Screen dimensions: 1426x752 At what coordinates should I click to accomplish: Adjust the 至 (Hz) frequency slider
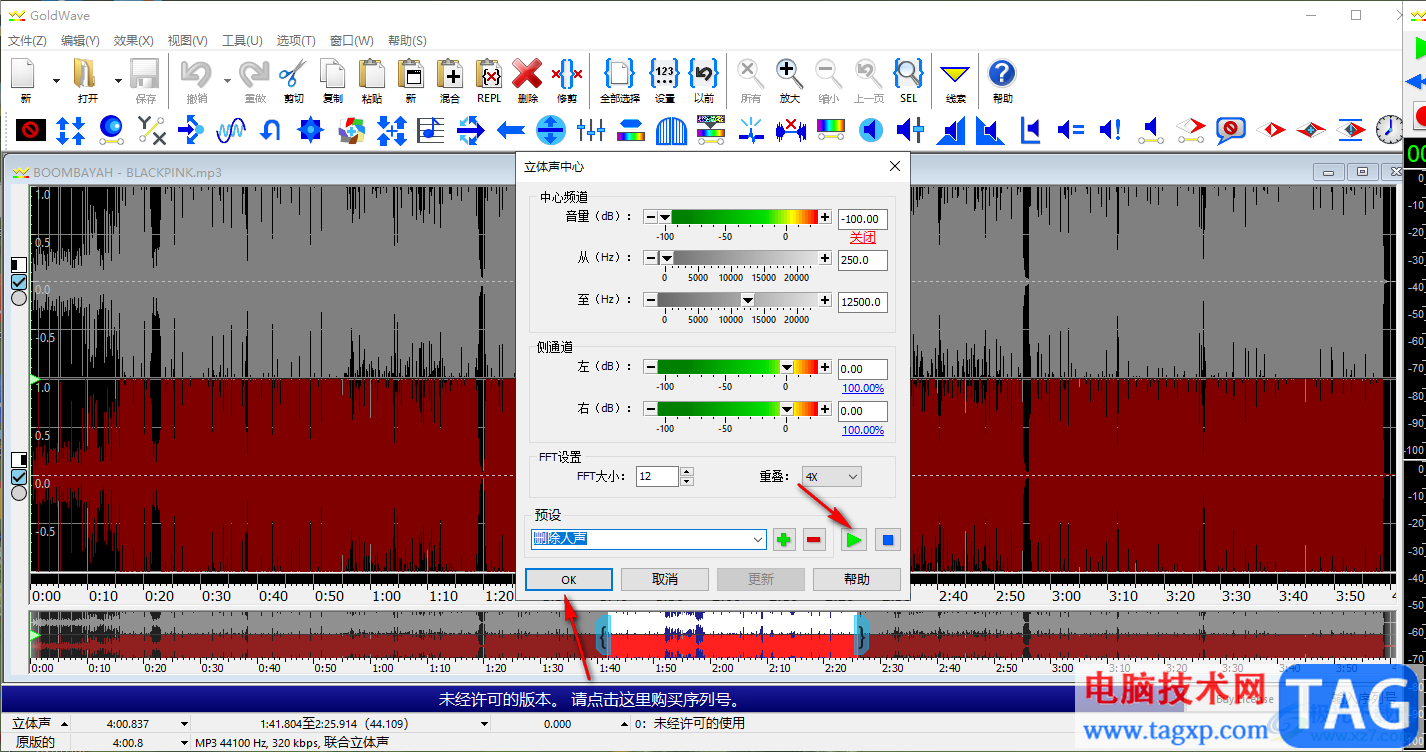(x=737, y=300)
